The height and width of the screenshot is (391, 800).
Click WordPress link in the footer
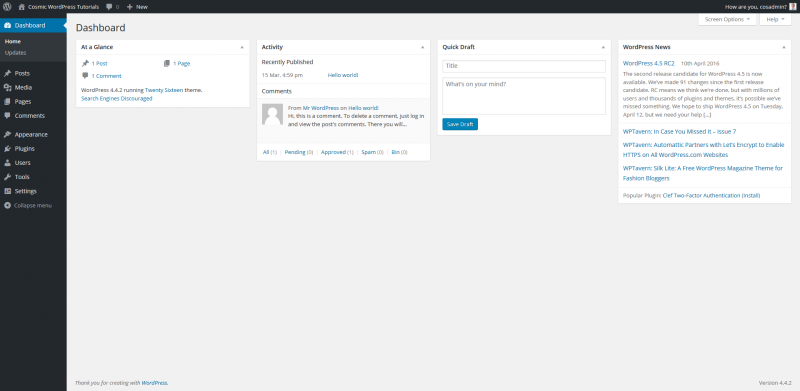[x=155, y=383]
